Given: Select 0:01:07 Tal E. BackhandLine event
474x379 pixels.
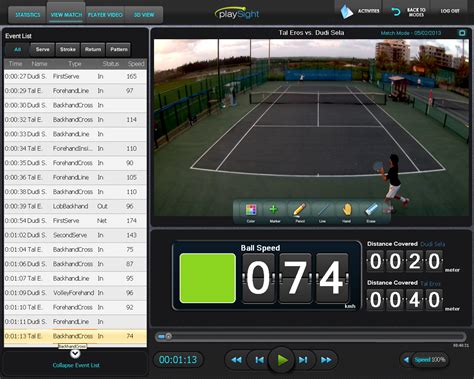Looking at the screenshot, I should tap(75, 278).
